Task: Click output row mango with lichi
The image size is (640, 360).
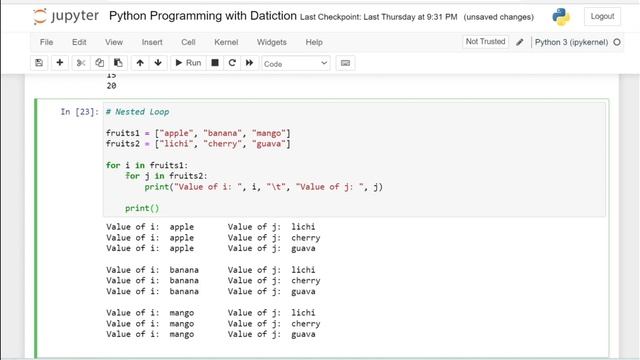Action: [211, 313]
